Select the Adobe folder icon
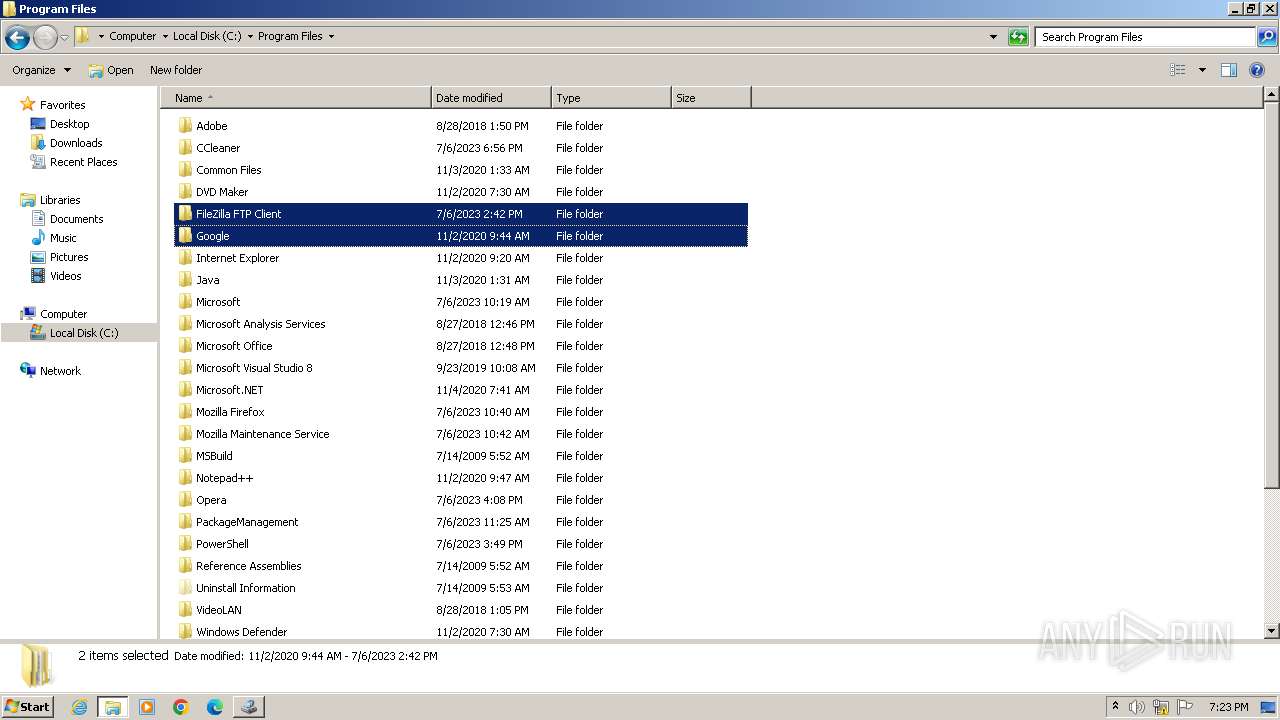The height and width of the screenshot is (720, 1280). [185, 126]
